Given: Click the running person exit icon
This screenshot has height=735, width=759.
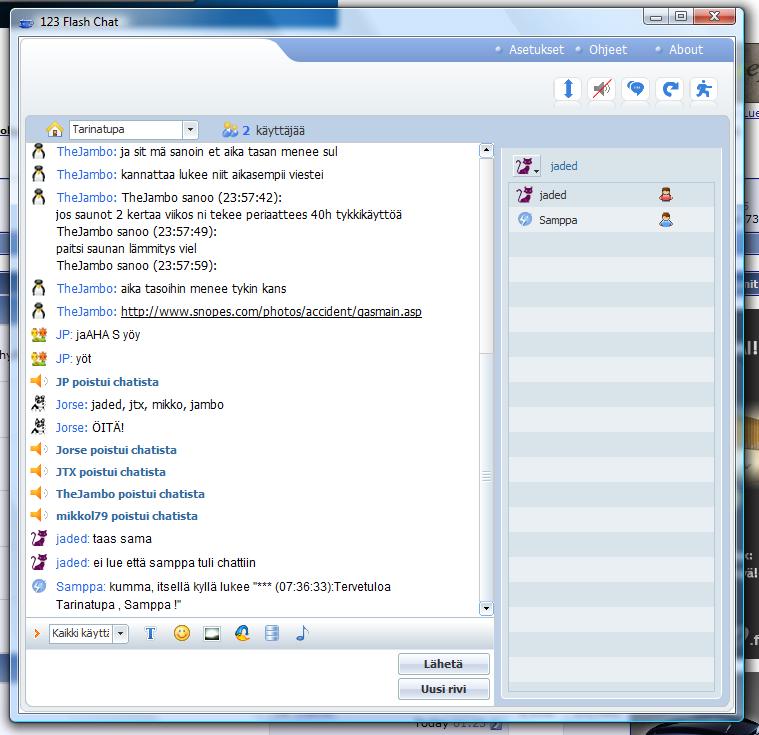Looking at the screenshot, I should 704,89.
